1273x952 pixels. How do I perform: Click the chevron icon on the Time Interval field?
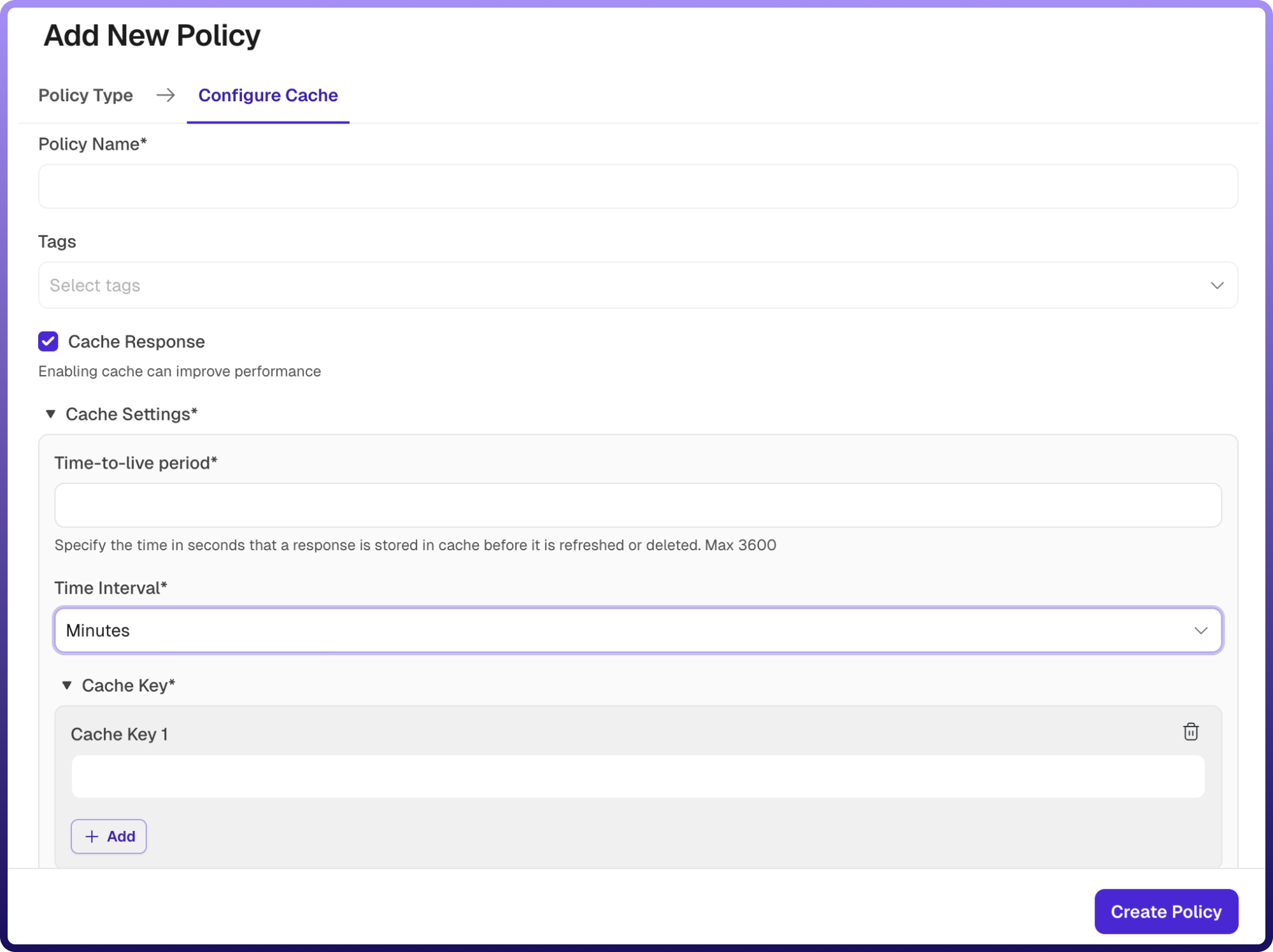point(1201,630)
